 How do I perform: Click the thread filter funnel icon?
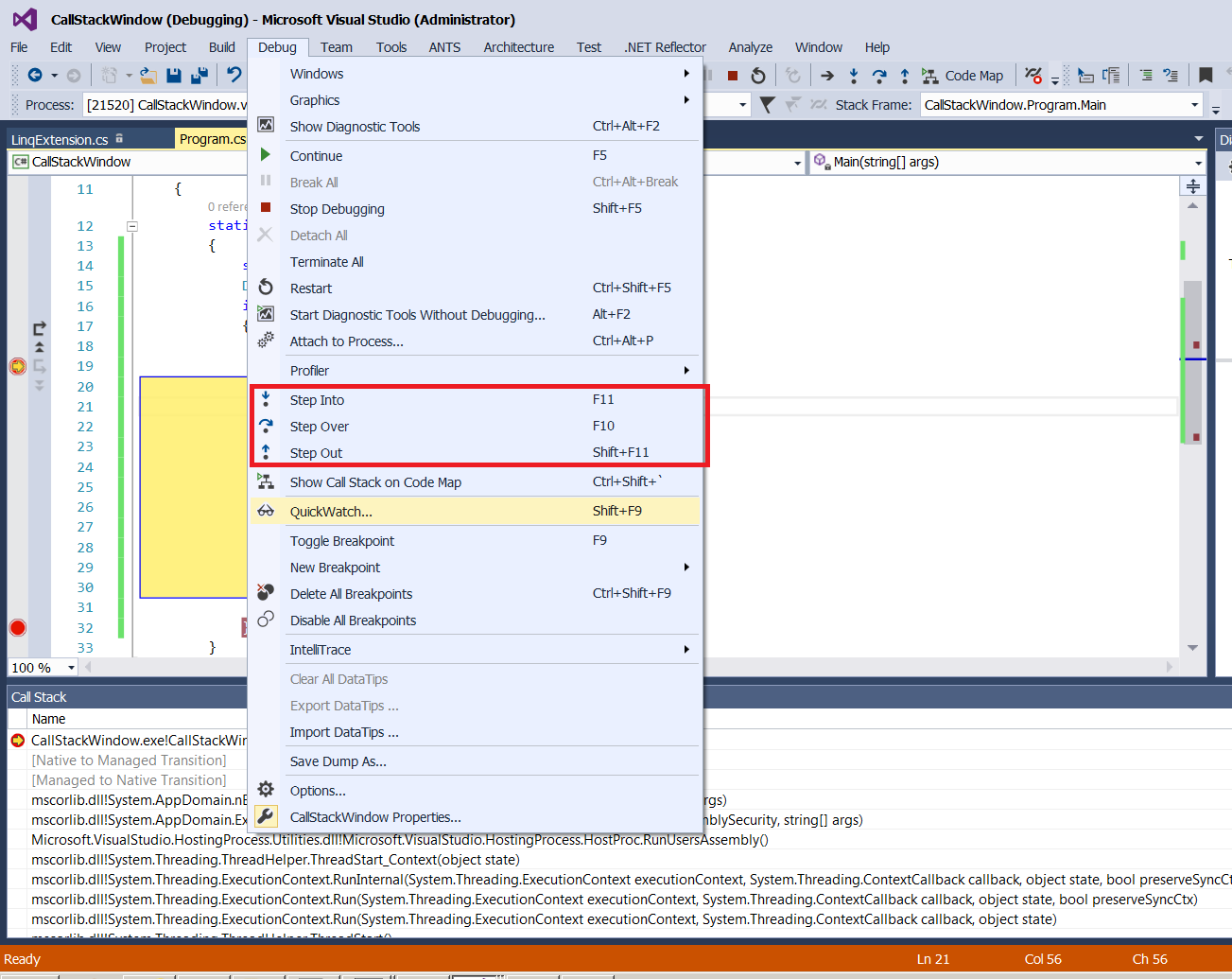[x=768, y=105]
